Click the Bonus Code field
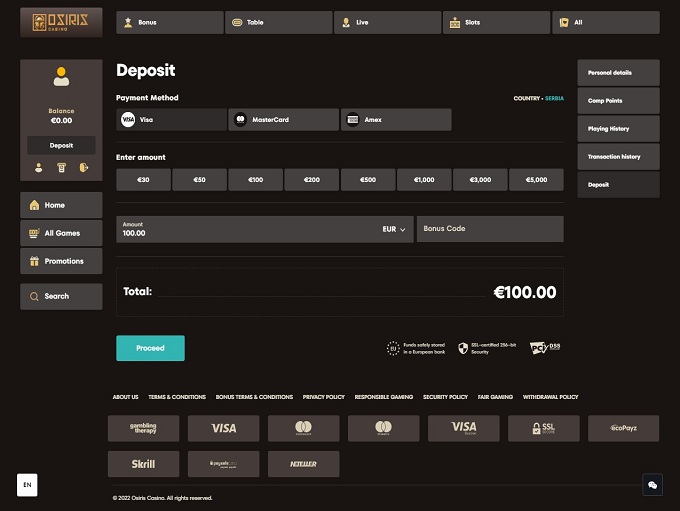 click(x=490, y=229)
